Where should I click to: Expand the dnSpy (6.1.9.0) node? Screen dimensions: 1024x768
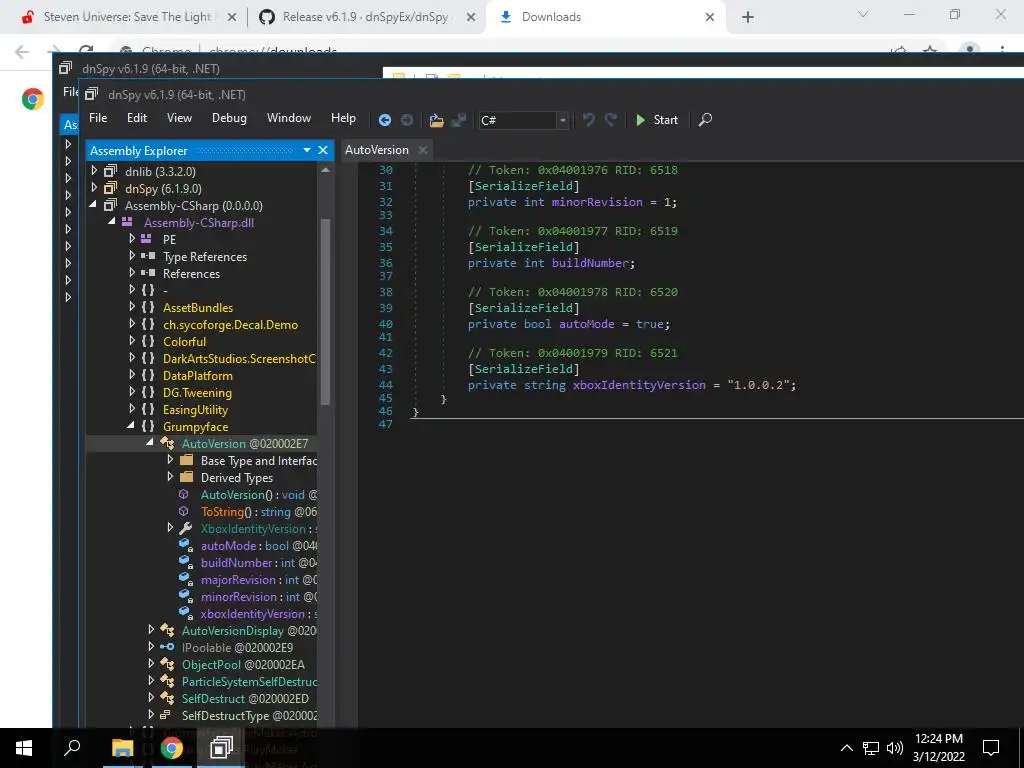pos(94,188)
